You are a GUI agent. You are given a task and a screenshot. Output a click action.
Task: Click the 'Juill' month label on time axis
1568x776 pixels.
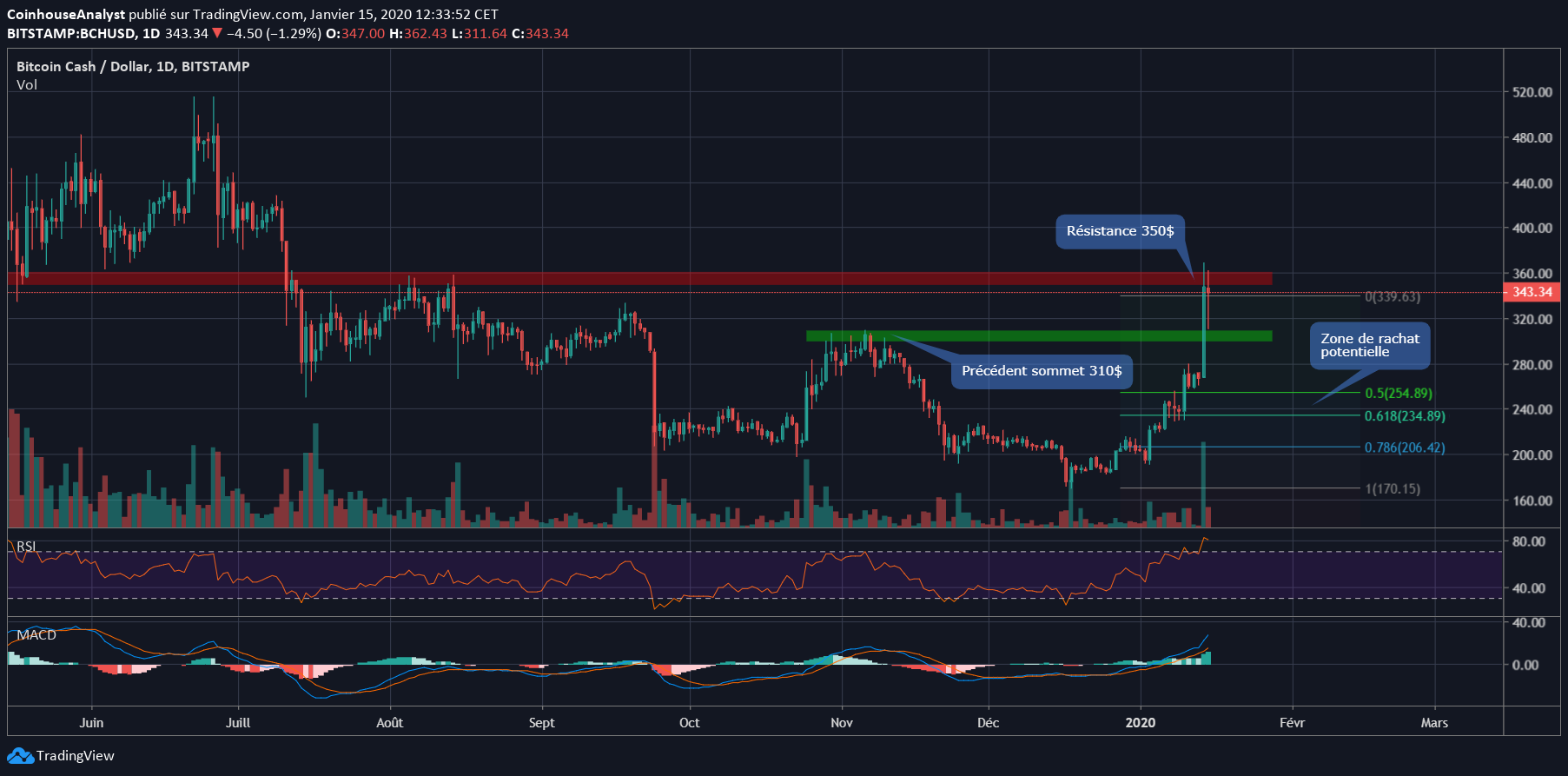click(238, 723)
